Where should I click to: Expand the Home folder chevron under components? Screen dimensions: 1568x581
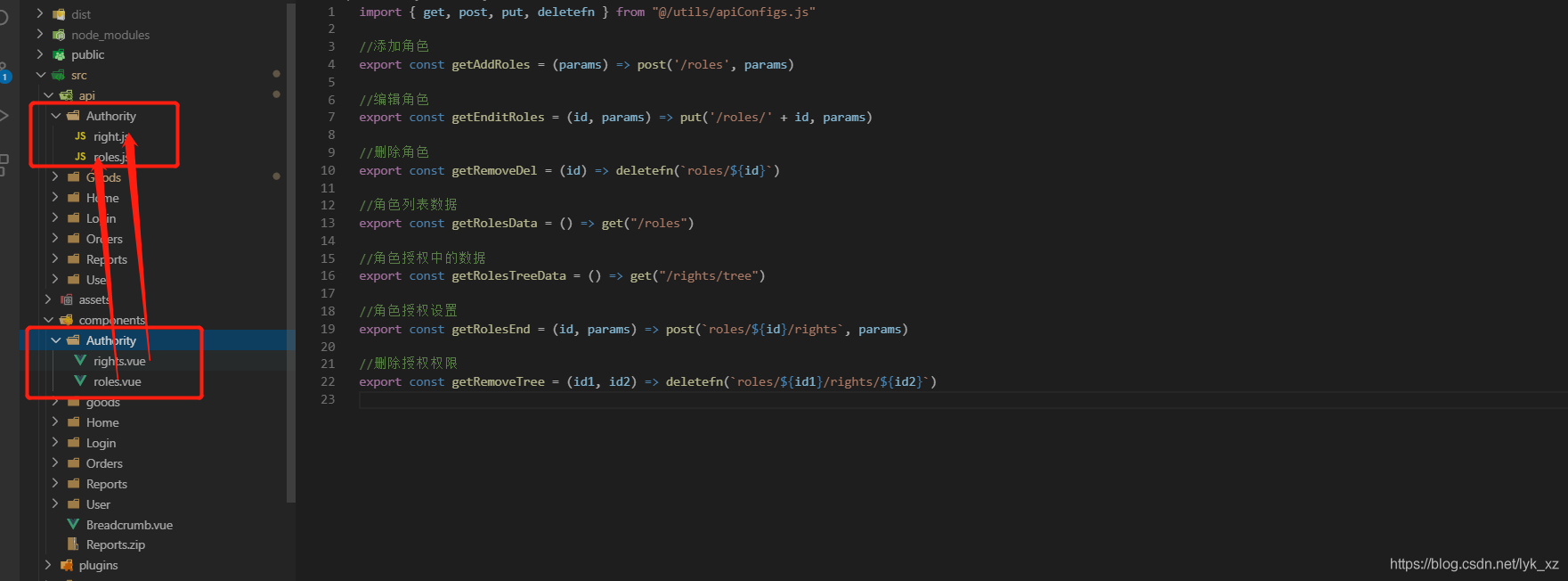coord(56,422)
